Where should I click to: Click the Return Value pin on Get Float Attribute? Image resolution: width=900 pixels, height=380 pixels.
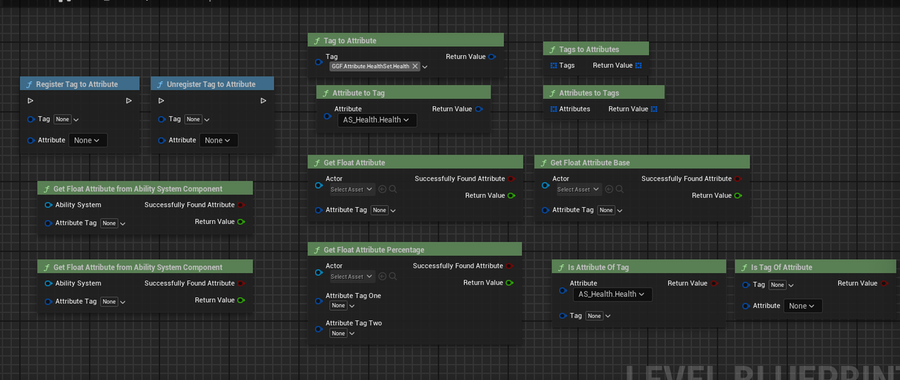click(511, 196)
